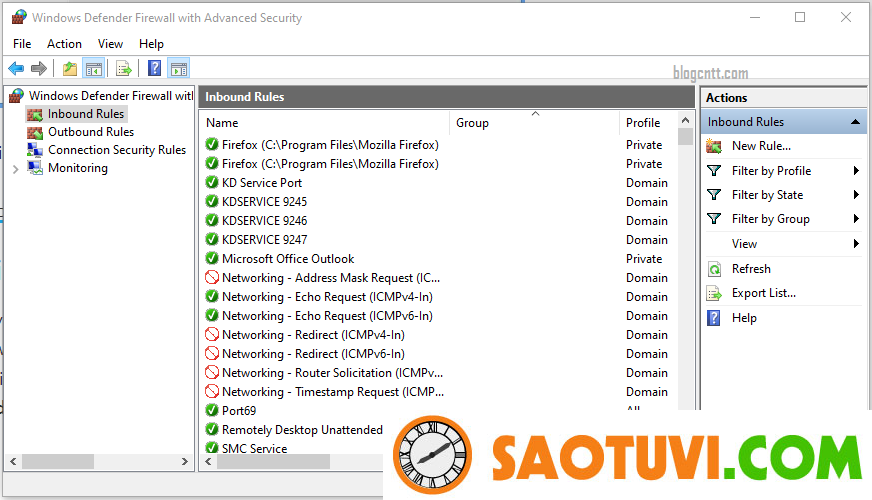Viewport: 872px width, 500px height.
Task: Open the View menu in menu bar
Action: [110, 44]
